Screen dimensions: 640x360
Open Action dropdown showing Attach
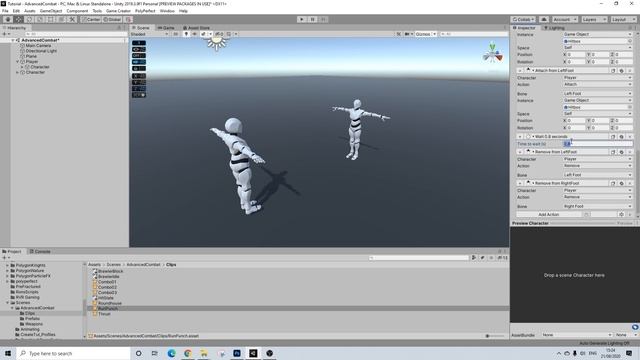click(597, 84)
